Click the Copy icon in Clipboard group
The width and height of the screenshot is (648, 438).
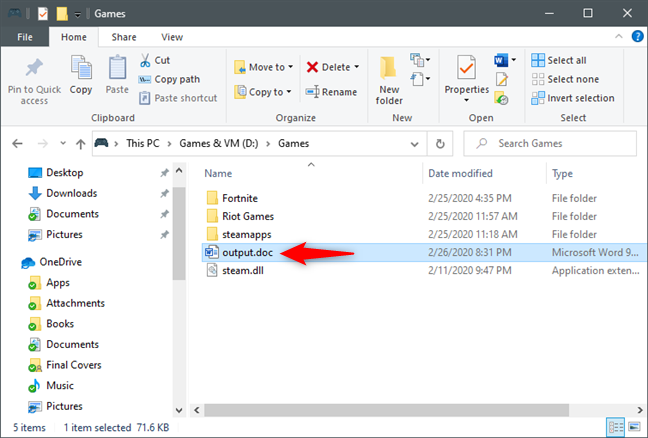point(81,67)
